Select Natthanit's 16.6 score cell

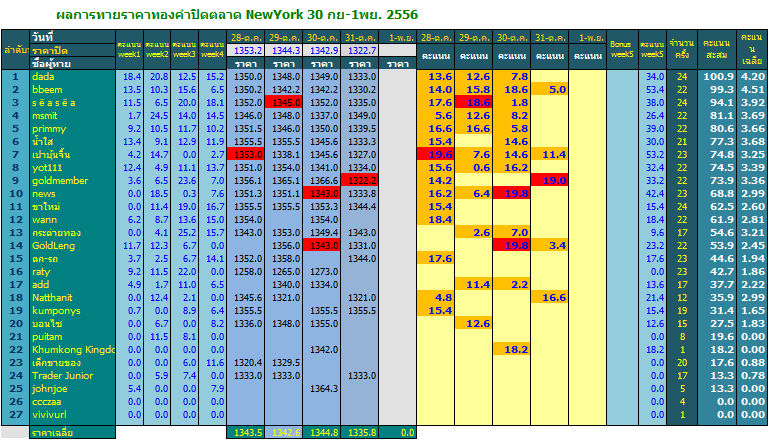[x=550, y=297]
